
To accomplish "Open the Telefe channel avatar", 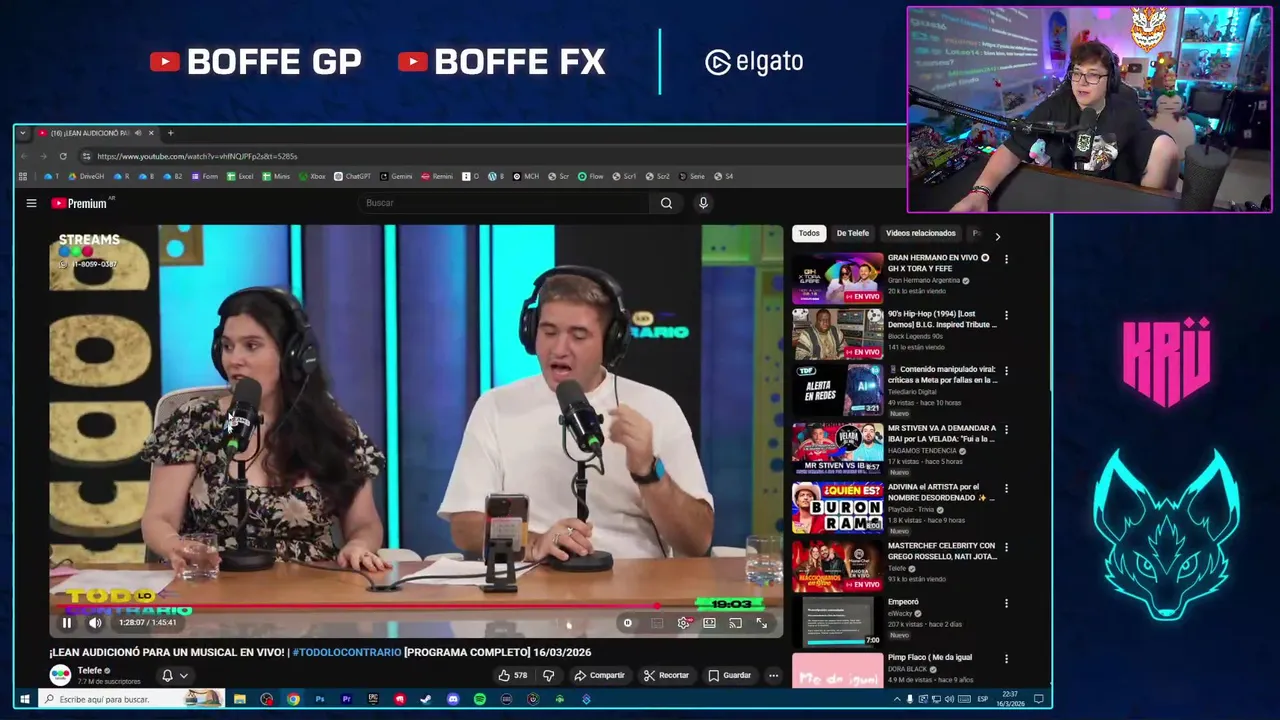I will pos(61,675).
